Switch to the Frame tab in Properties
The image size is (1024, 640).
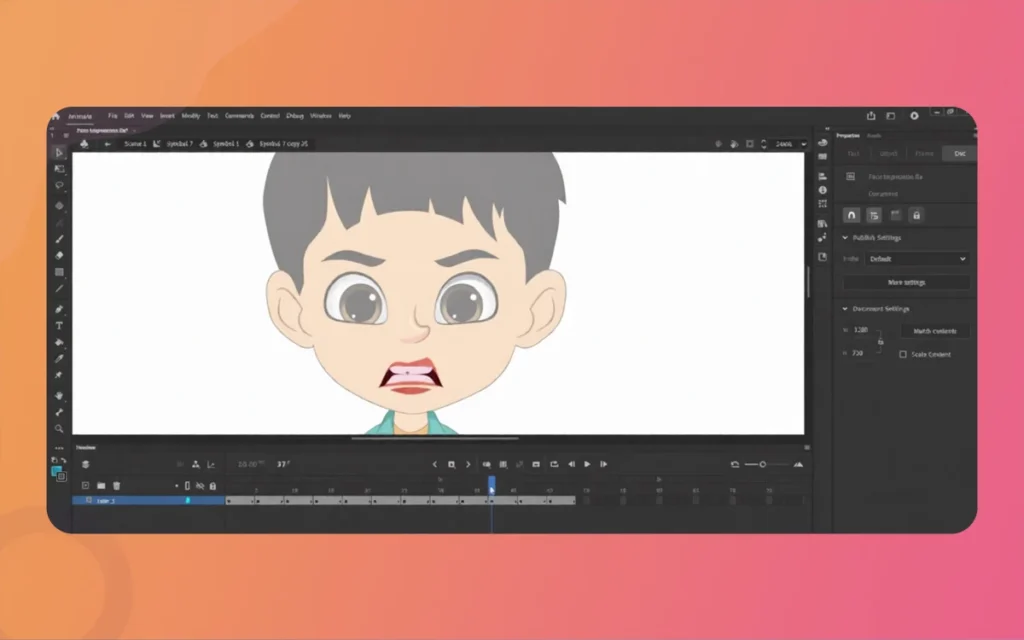click(x=925, y=153)
